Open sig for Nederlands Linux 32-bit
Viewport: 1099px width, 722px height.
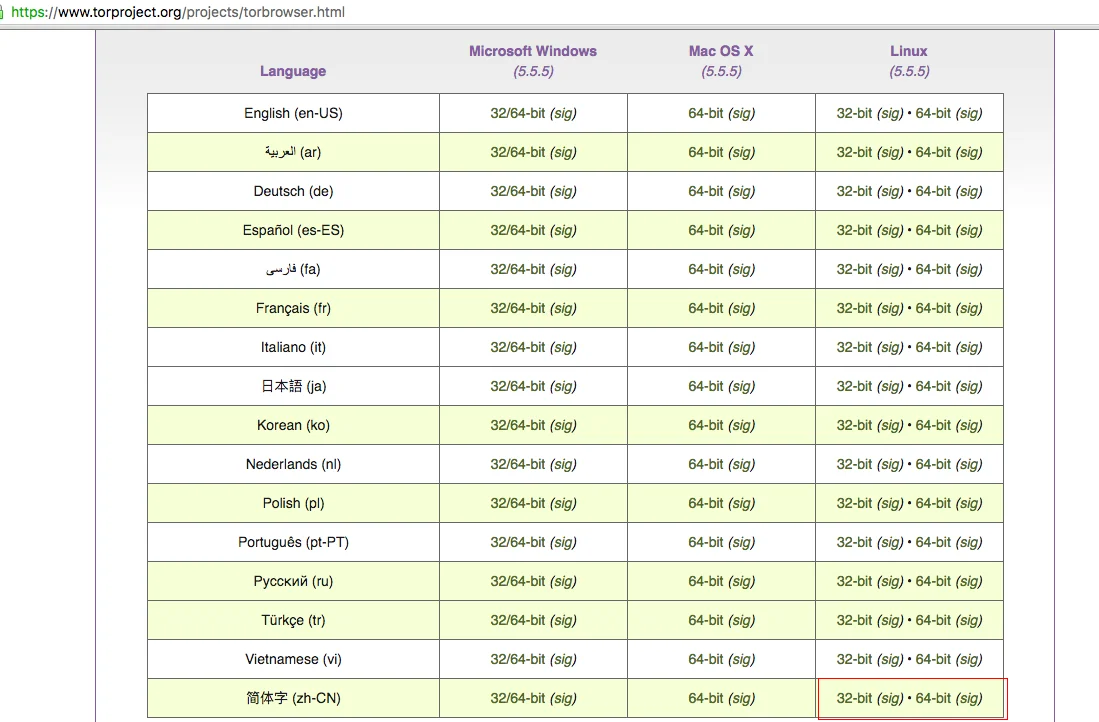890,464
